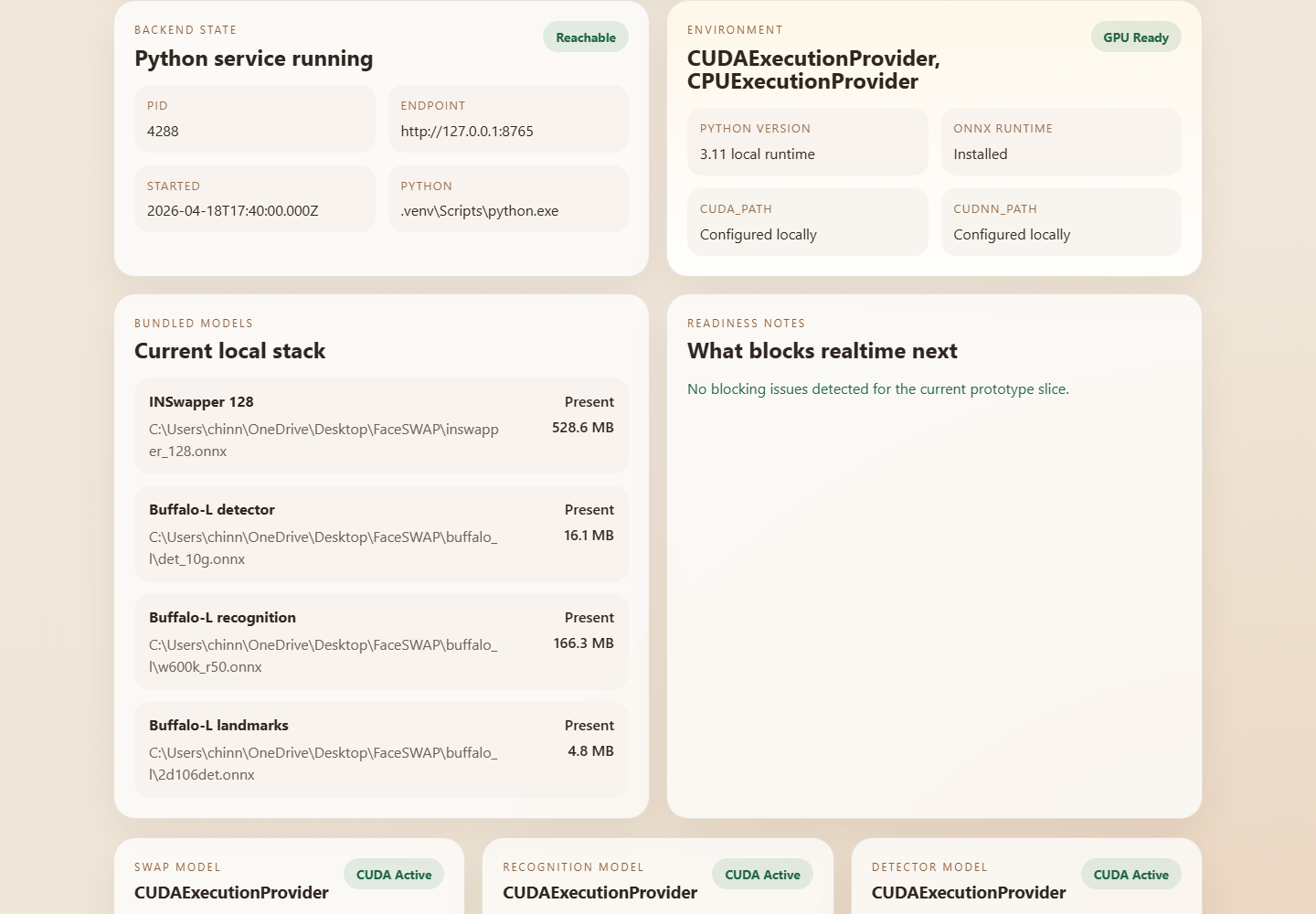
Task: Click CUDA Active badge on Recognition Model card
Action: coord(762,875)
